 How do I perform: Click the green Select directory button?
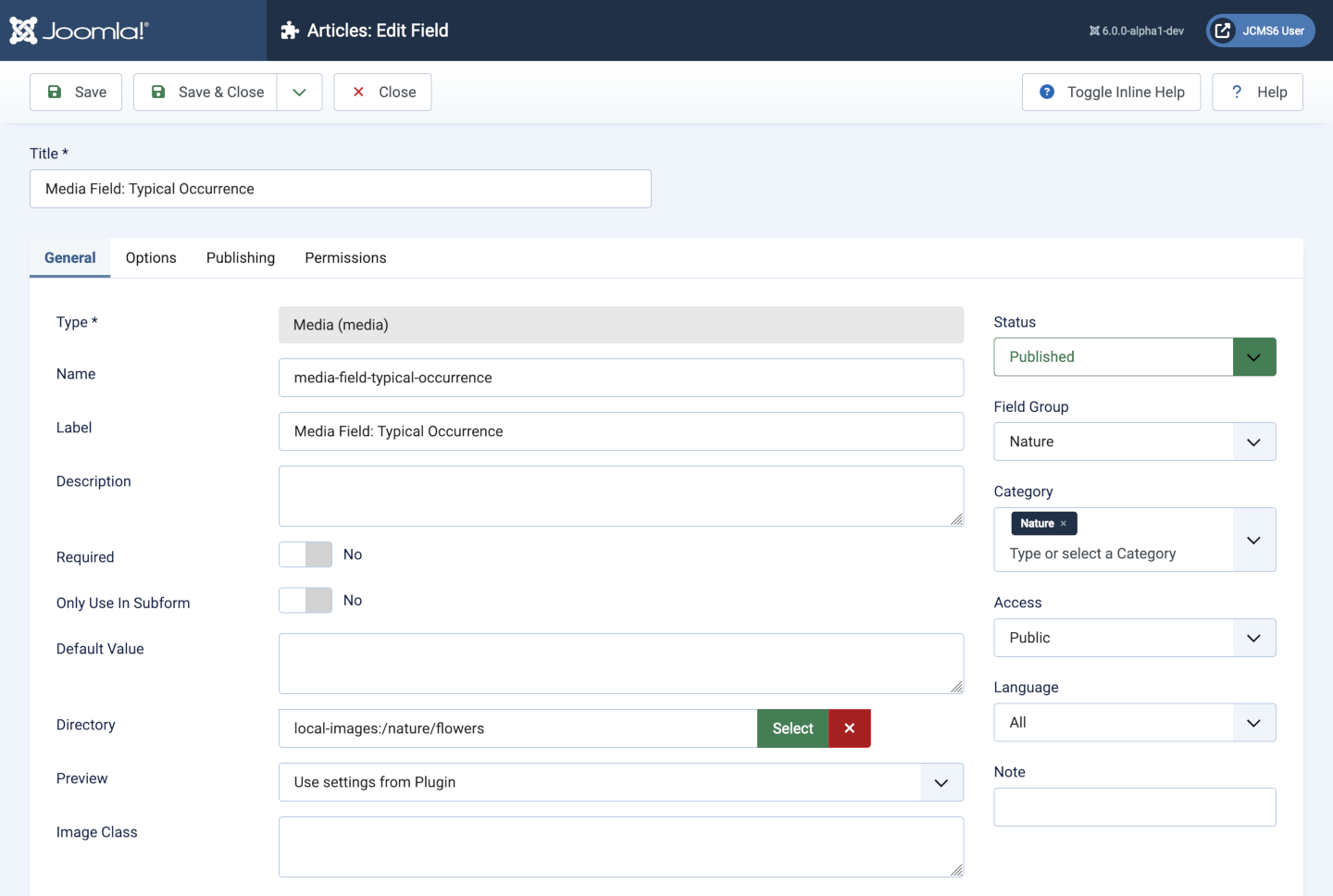(792, 728)
